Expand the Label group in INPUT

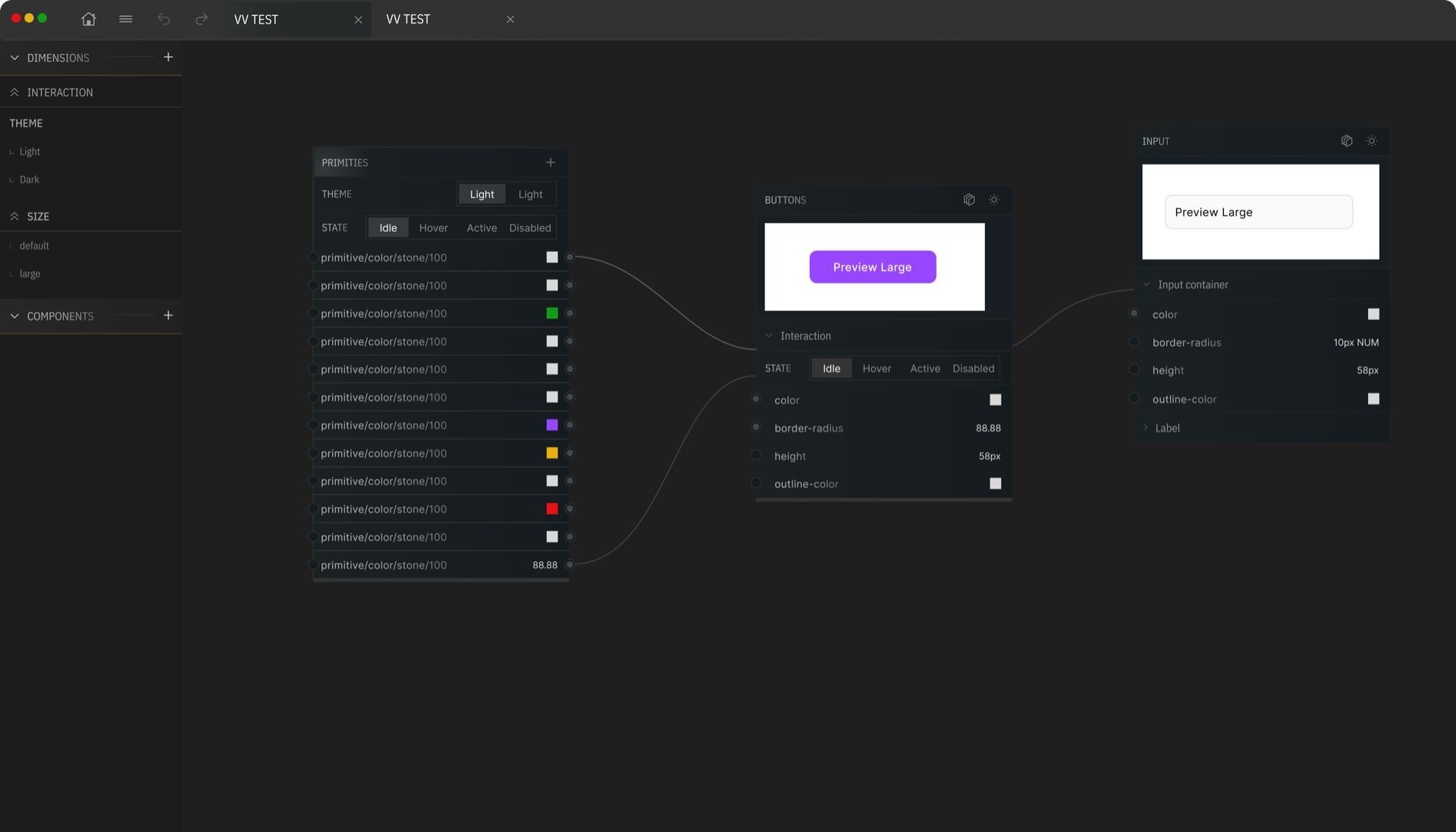[x=1146, y=428]
